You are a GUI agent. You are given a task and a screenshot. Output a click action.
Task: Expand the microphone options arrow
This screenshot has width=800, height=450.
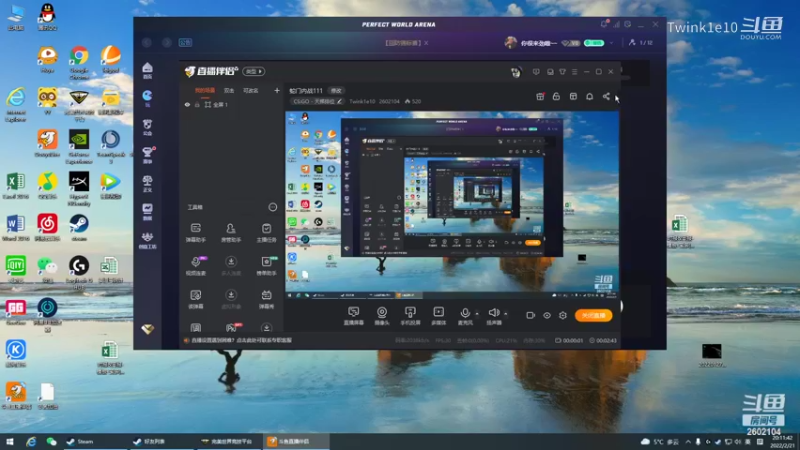click(x=477, y=313)
